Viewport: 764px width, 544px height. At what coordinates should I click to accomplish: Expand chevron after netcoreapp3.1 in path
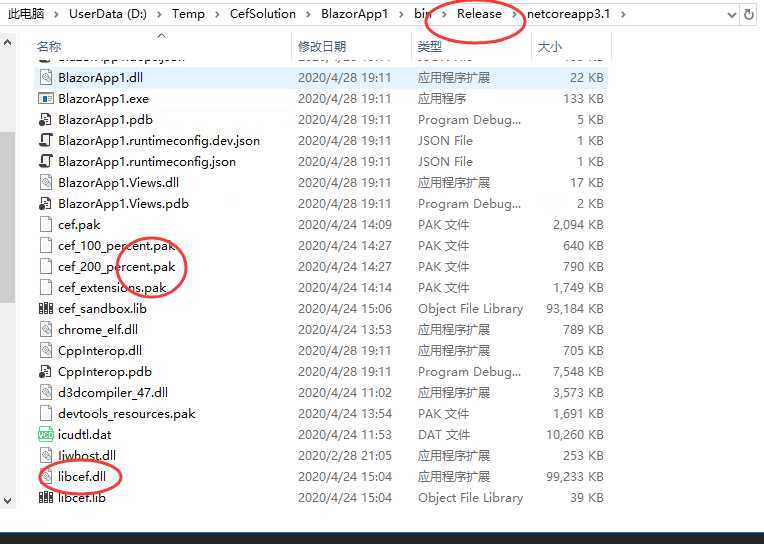click(623, 14)
